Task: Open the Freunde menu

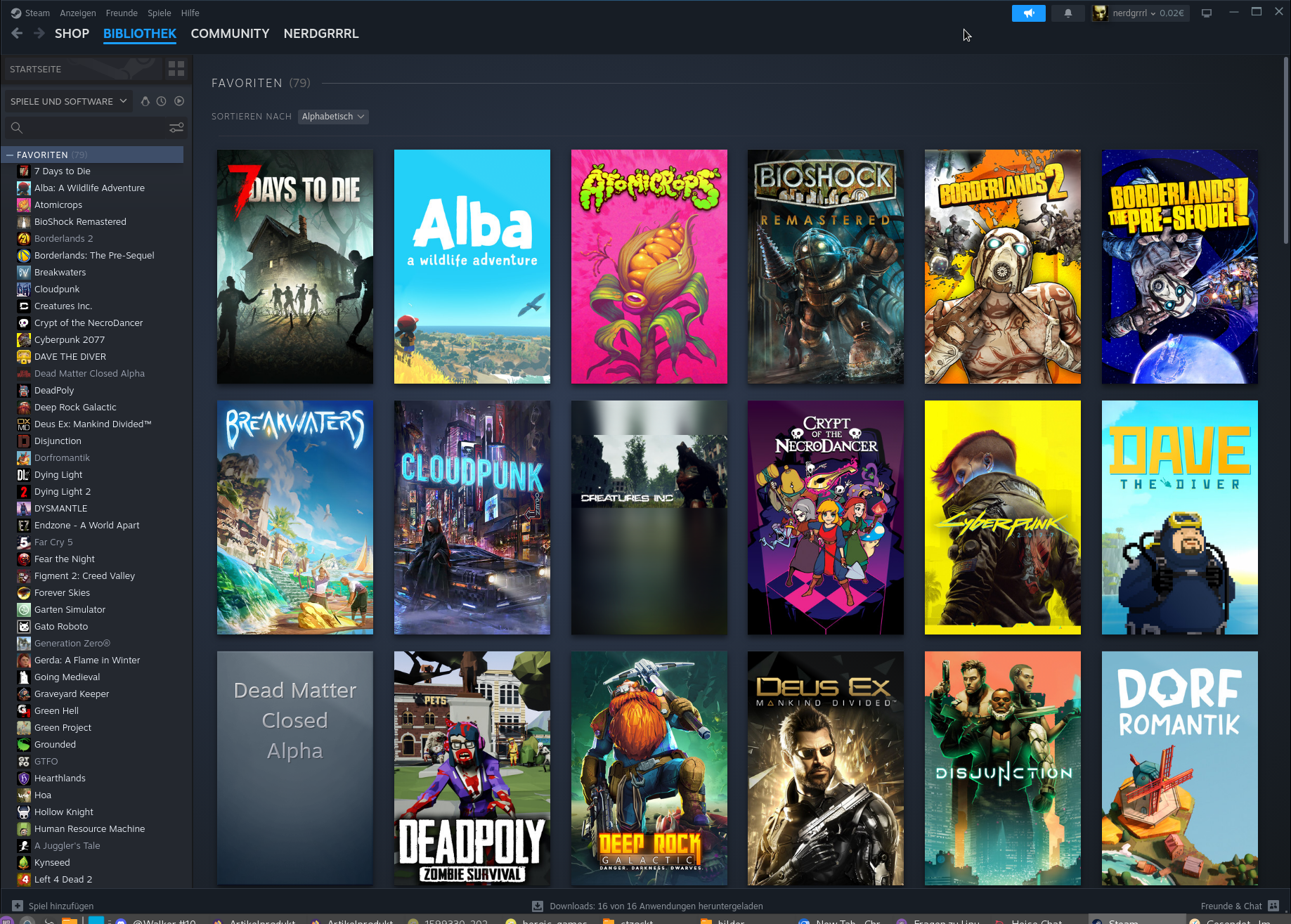Action: tap(122, 13)
